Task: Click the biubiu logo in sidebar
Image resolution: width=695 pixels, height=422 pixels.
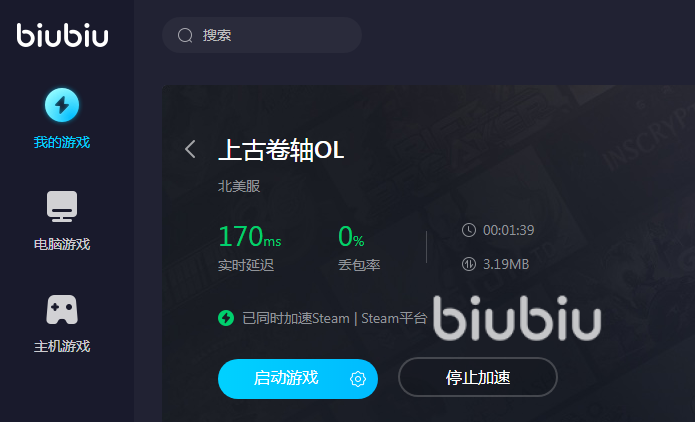Action: tap(62, 35)
